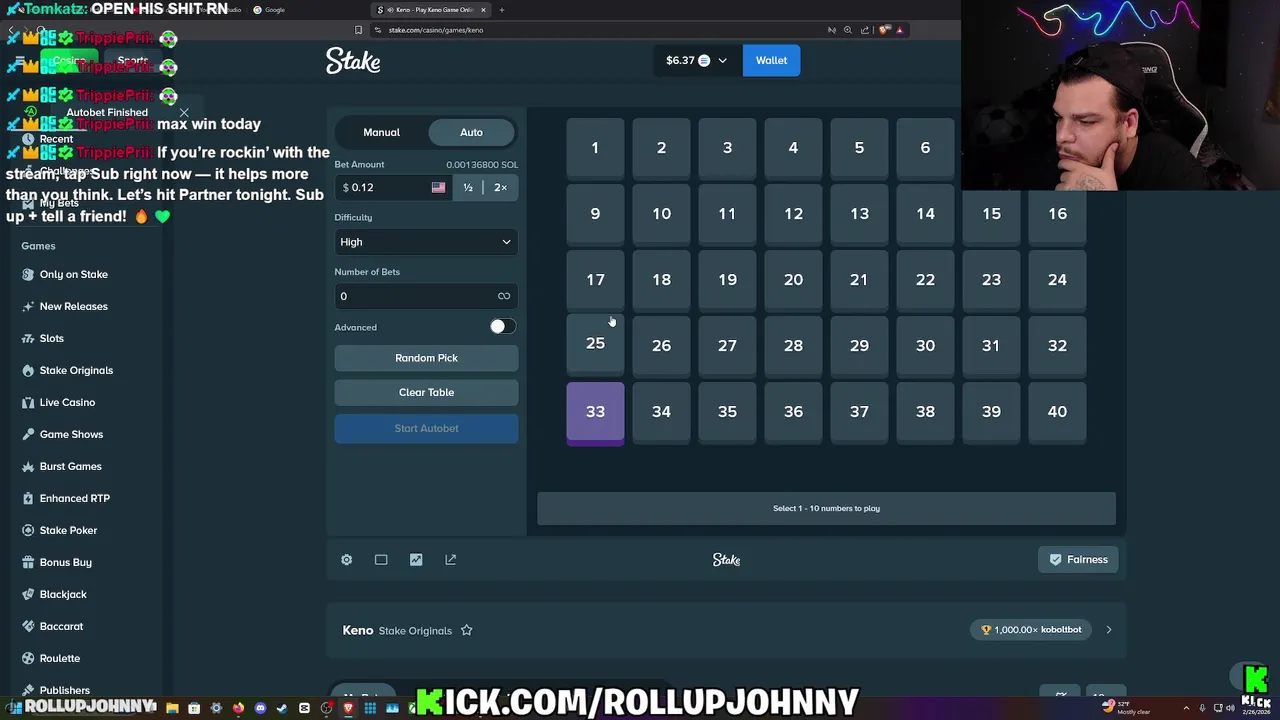The height and width of the screenshot is (720, 1280).
Task: Select Keno tile number 12
Action: pos(793,214)
